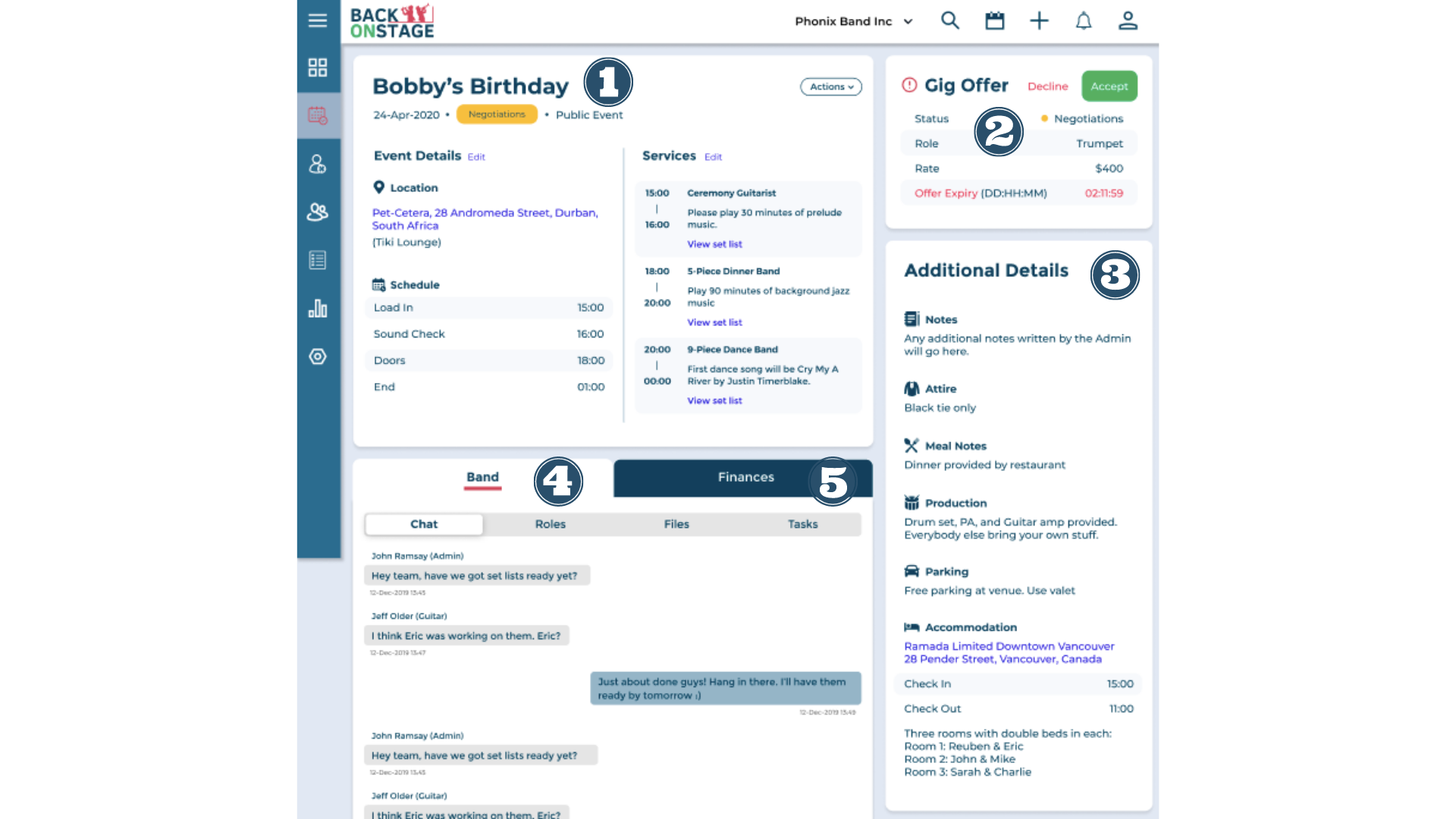Expand the Actions dropdown on Bobby's Birthday
The image size is (1456, 819).
(x=830, y=86)
